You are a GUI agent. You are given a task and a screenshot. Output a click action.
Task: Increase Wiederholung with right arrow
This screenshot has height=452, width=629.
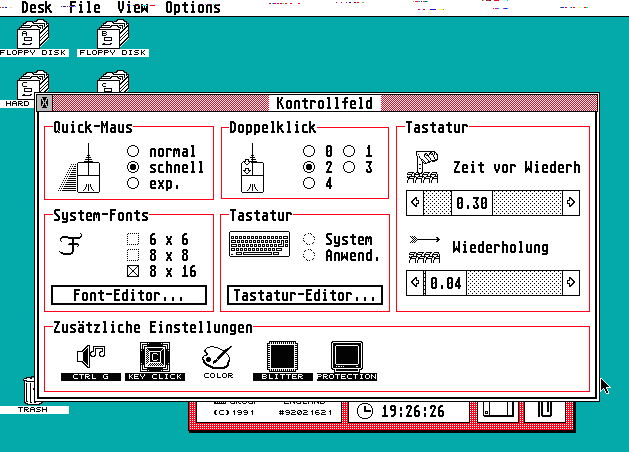click(570, 283)
